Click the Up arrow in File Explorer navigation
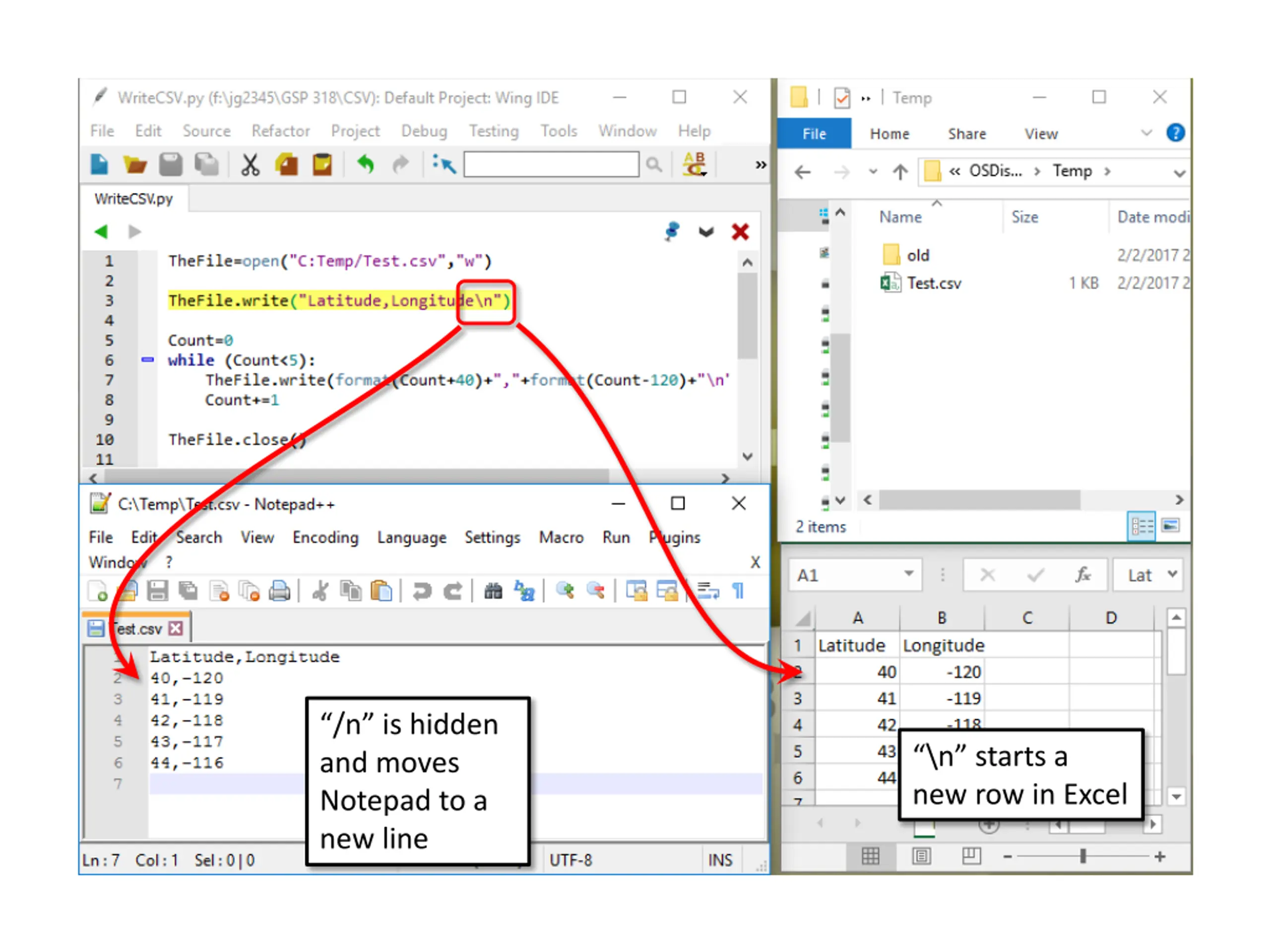Viewport: 1270px width, 952px height. (900, 172)
